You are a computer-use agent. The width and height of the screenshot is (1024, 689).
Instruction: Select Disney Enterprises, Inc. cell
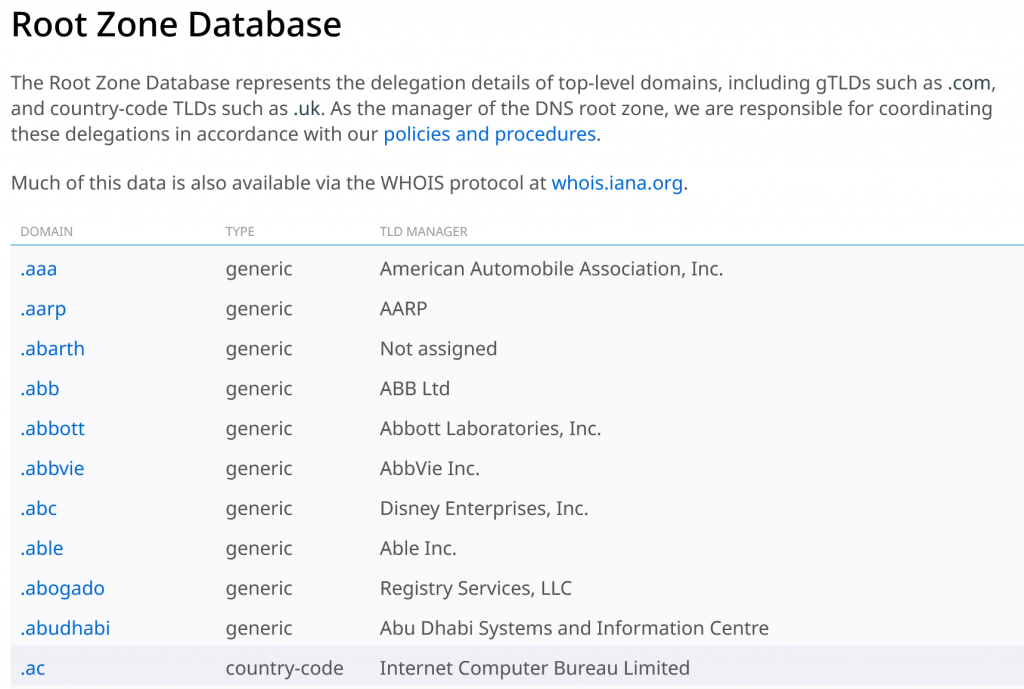click(x=484, y=509)
